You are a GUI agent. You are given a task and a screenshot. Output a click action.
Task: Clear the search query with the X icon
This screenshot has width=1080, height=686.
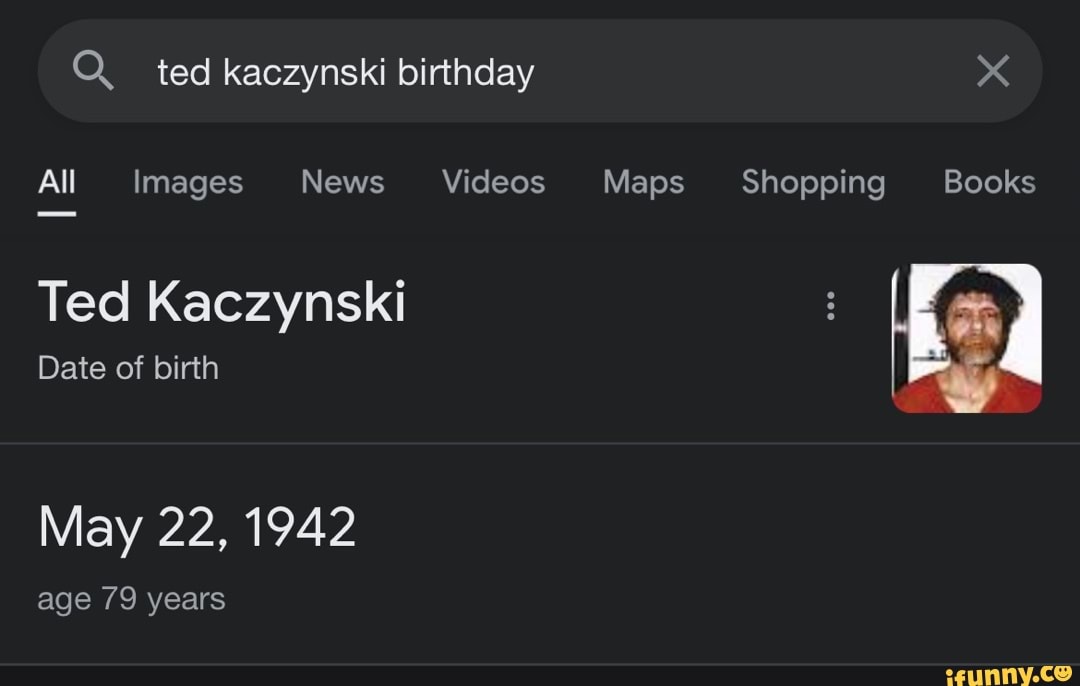(992, 70)
